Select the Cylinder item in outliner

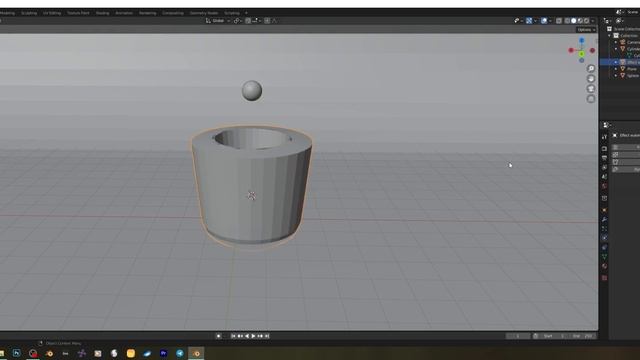pyautogui.click(x=633, y=49)
